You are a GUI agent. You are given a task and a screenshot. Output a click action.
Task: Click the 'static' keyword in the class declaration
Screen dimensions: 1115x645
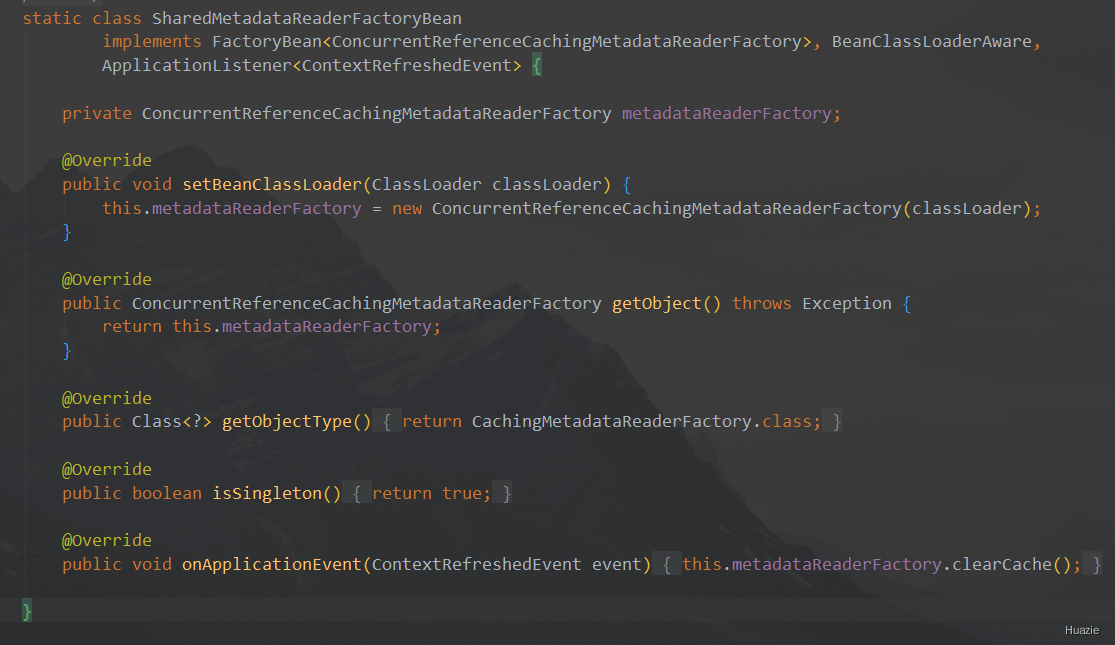pos(52,18)
